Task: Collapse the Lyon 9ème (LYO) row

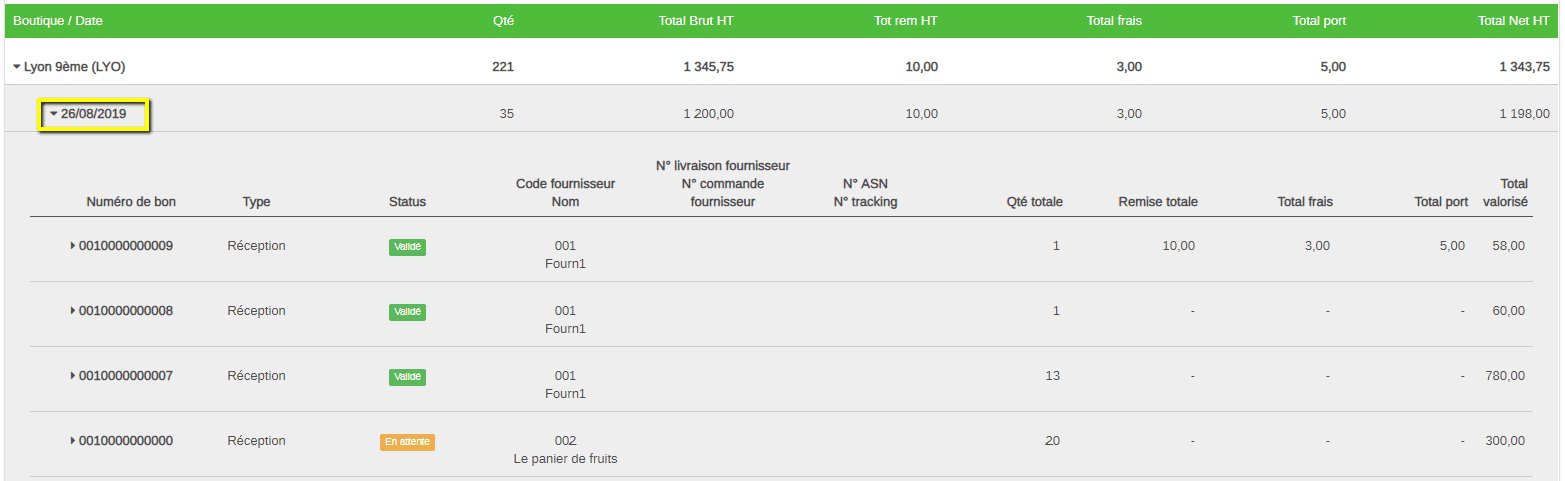Action: click(17, 67)
